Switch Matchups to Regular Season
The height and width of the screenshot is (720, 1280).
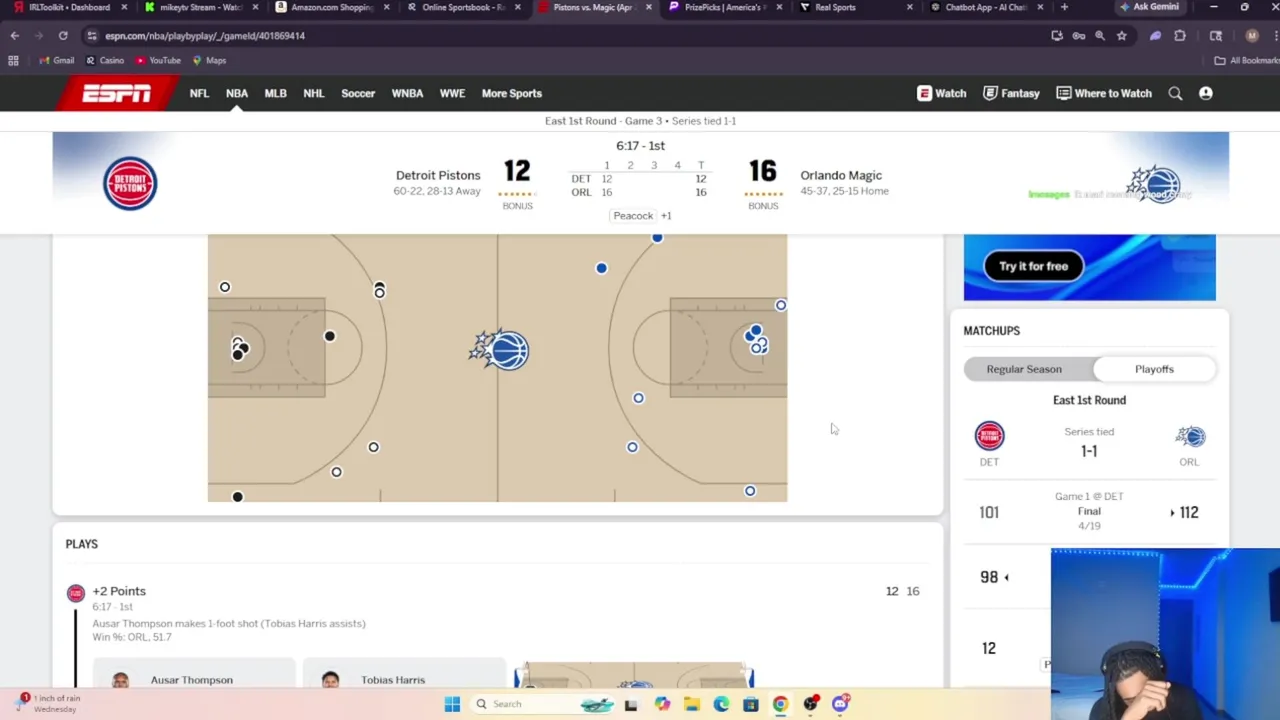[1024, 369]
